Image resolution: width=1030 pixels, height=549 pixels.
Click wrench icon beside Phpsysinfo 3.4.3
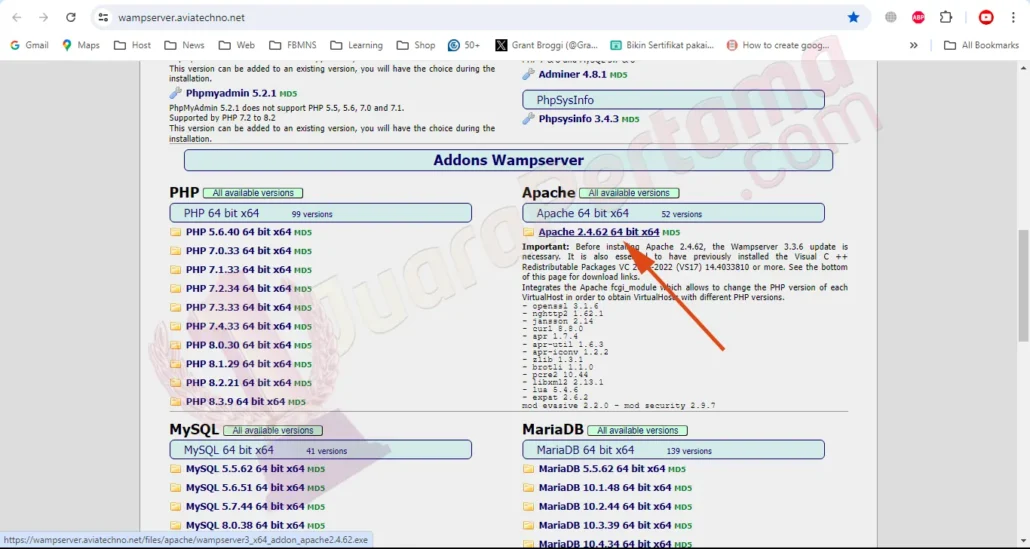pyautogui.click(x=529, y=119)
